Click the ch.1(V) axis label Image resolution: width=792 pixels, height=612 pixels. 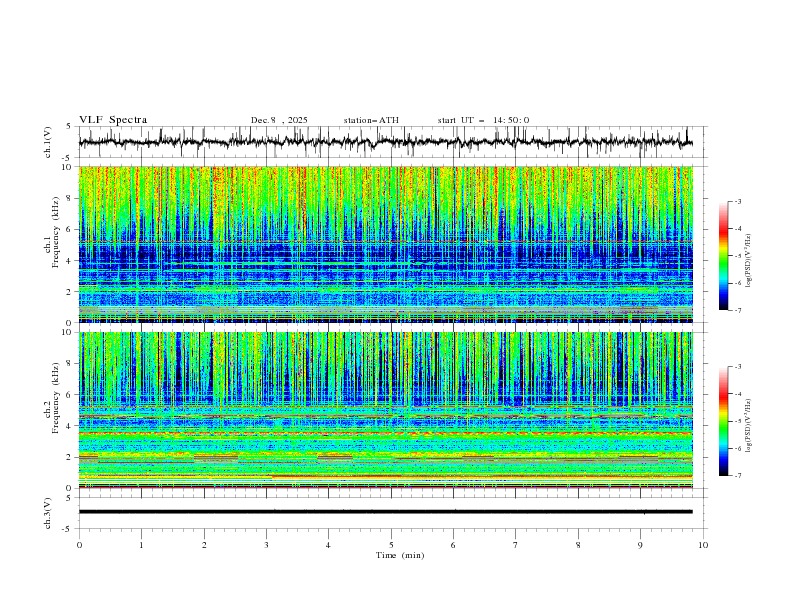coord(49,142)
